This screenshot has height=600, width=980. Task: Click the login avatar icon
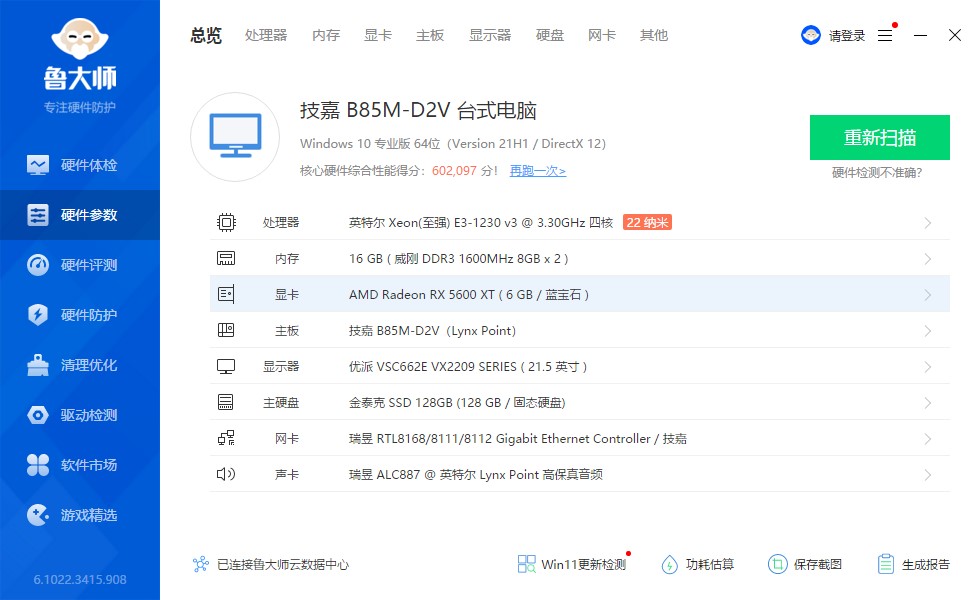[811, 35]
